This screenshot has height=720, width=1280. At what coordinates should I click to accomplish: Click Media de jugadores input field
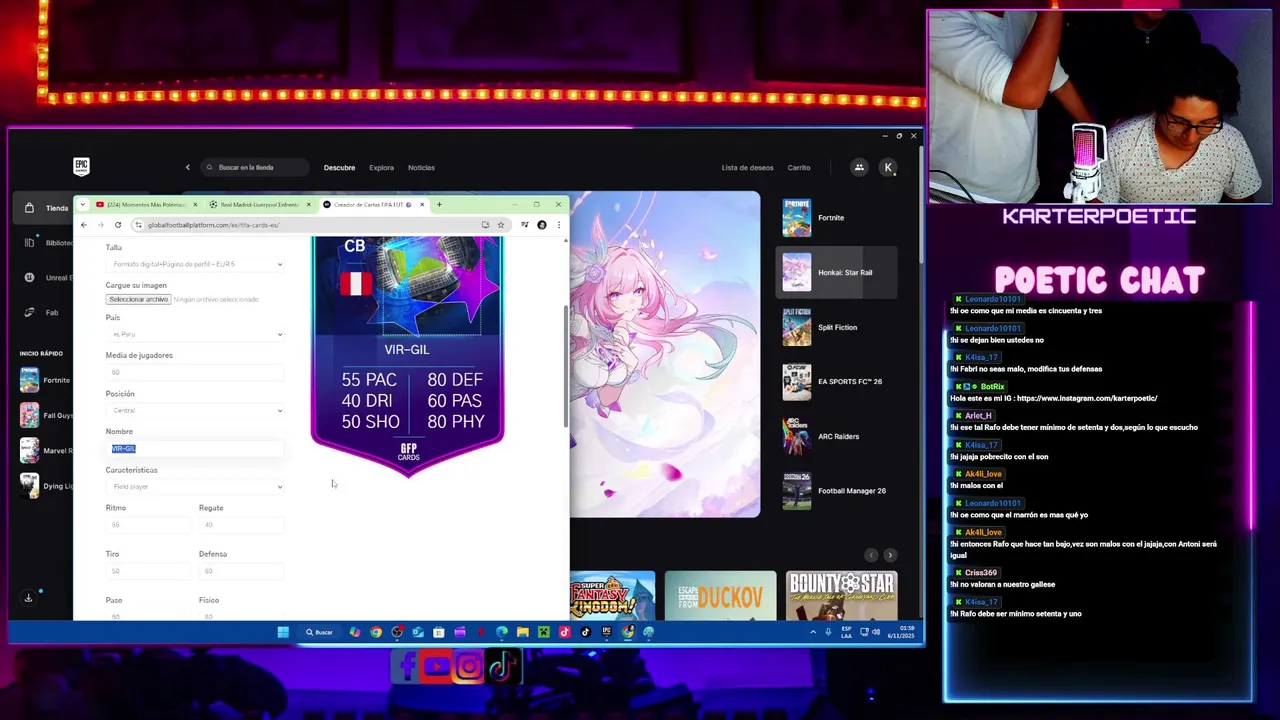pyautogui.click(x=195, y=372)
